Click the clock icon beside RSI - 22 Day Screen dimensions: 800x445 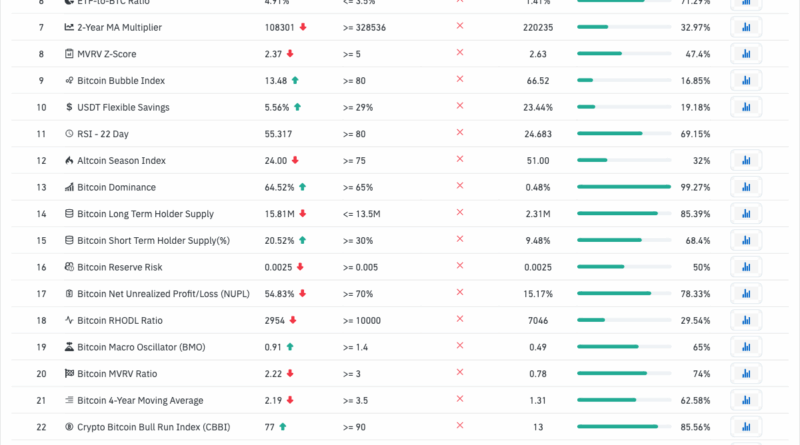[x=68, y=134]
